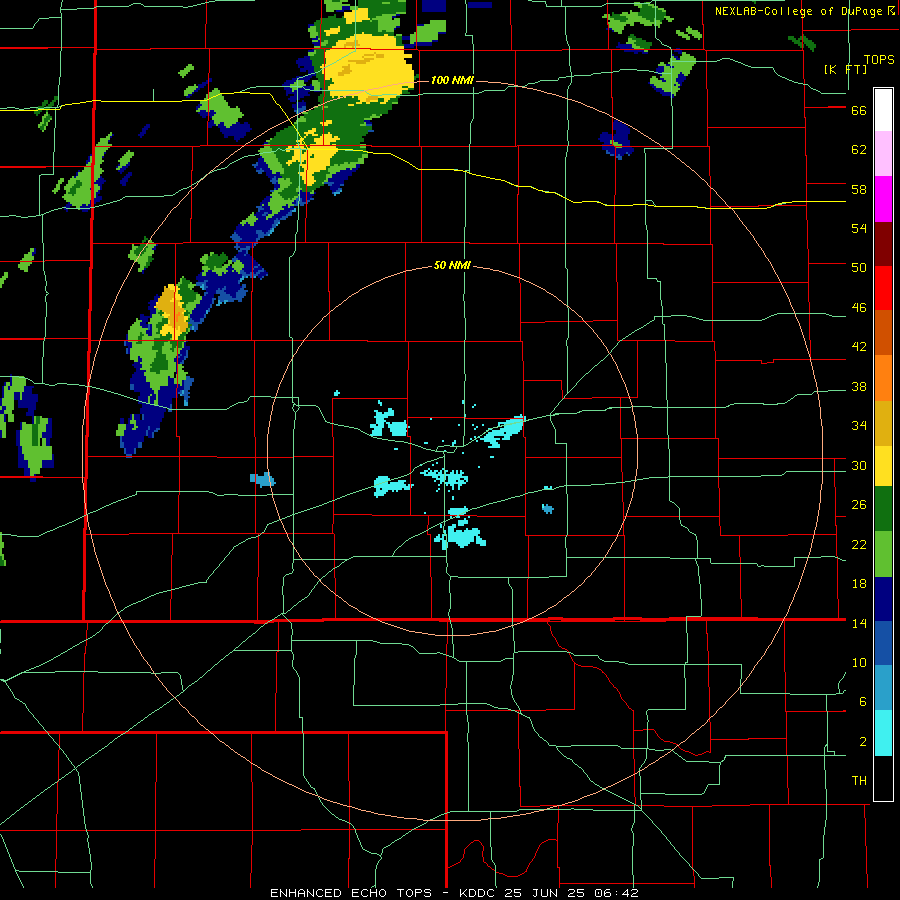
Task: Click the 26 legend value
Action: coord(859,505)
